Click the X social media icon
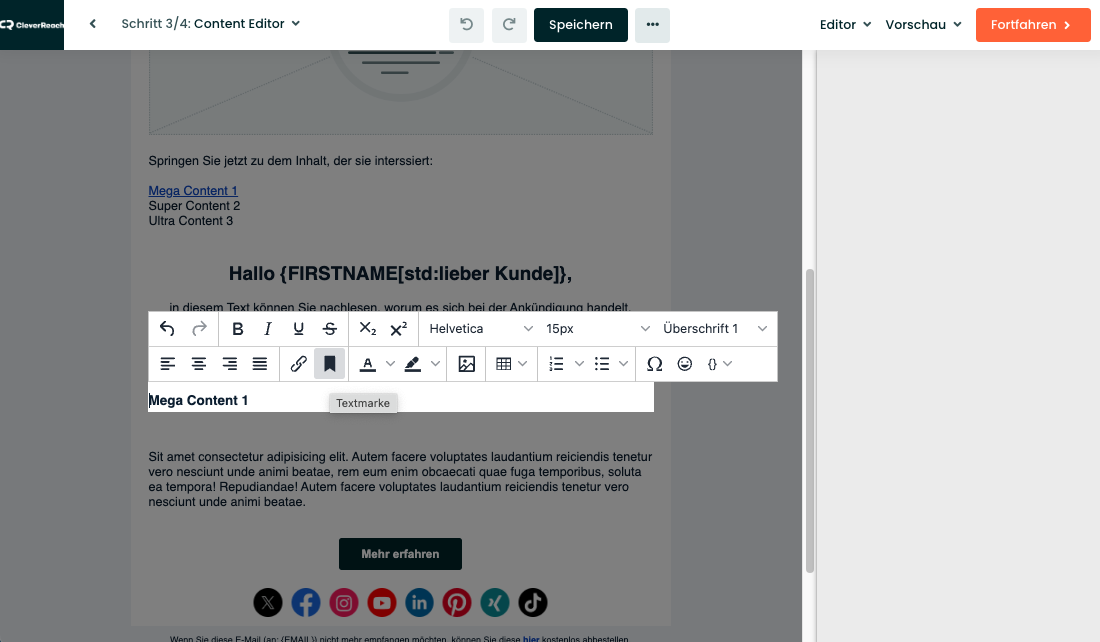Viewport: 1100px width, 642px height. (268, 603)
